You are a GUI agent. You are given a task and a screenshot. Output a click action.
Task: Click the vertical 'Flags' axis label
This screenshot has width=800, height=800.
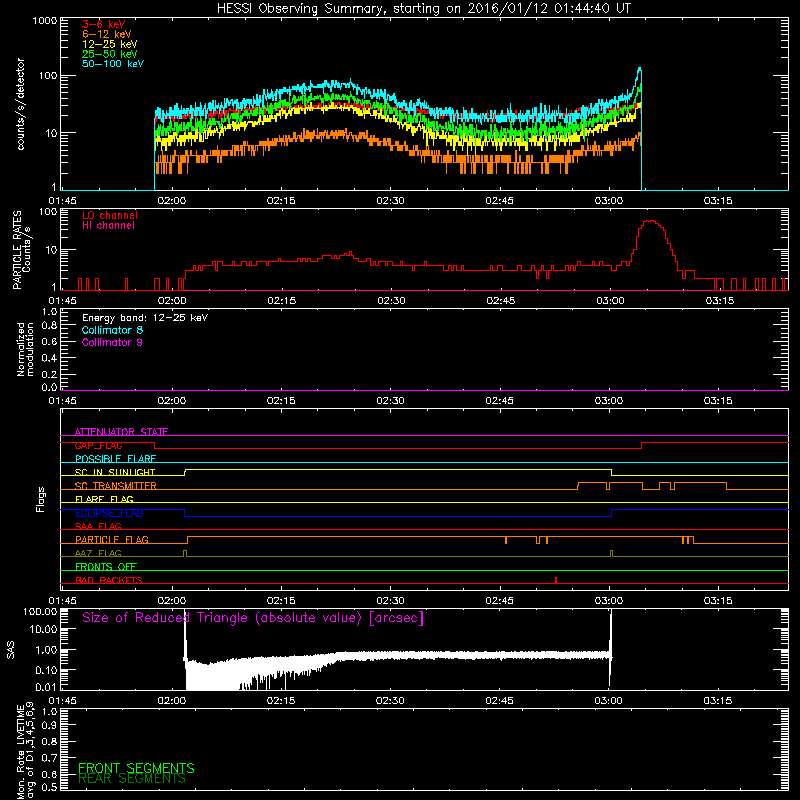(x=41, y=499)
